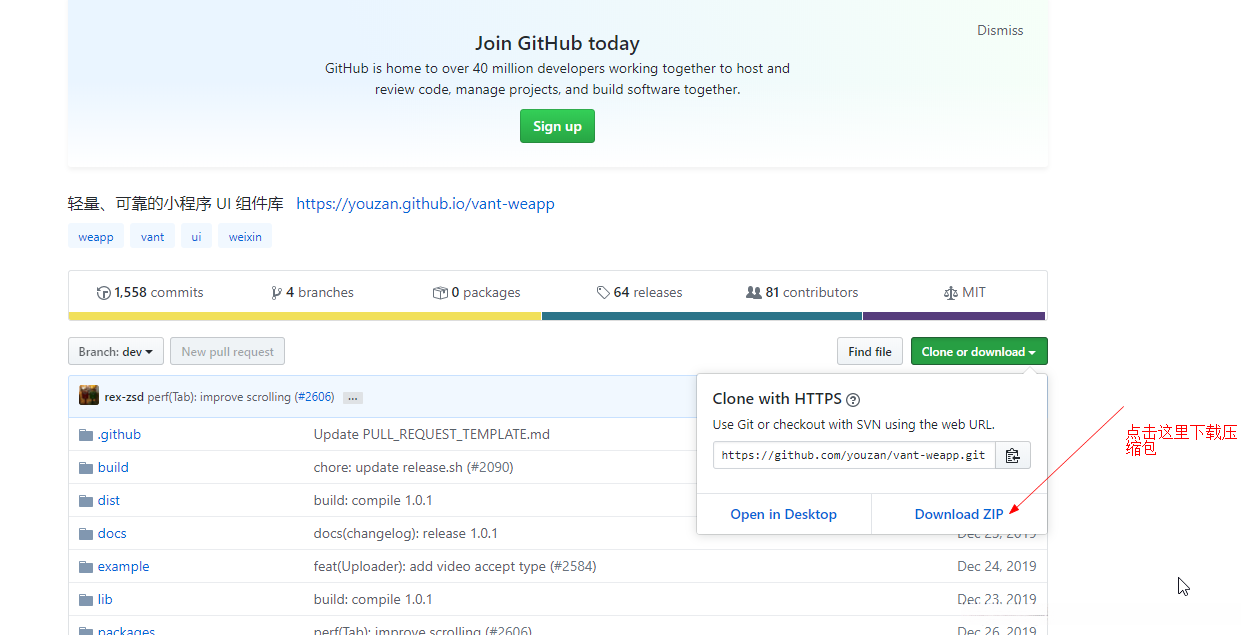Screen dimensions: 1245x635
Task: Click the docs folder icon
Action: pyautogui.click(x=86, y=534)
